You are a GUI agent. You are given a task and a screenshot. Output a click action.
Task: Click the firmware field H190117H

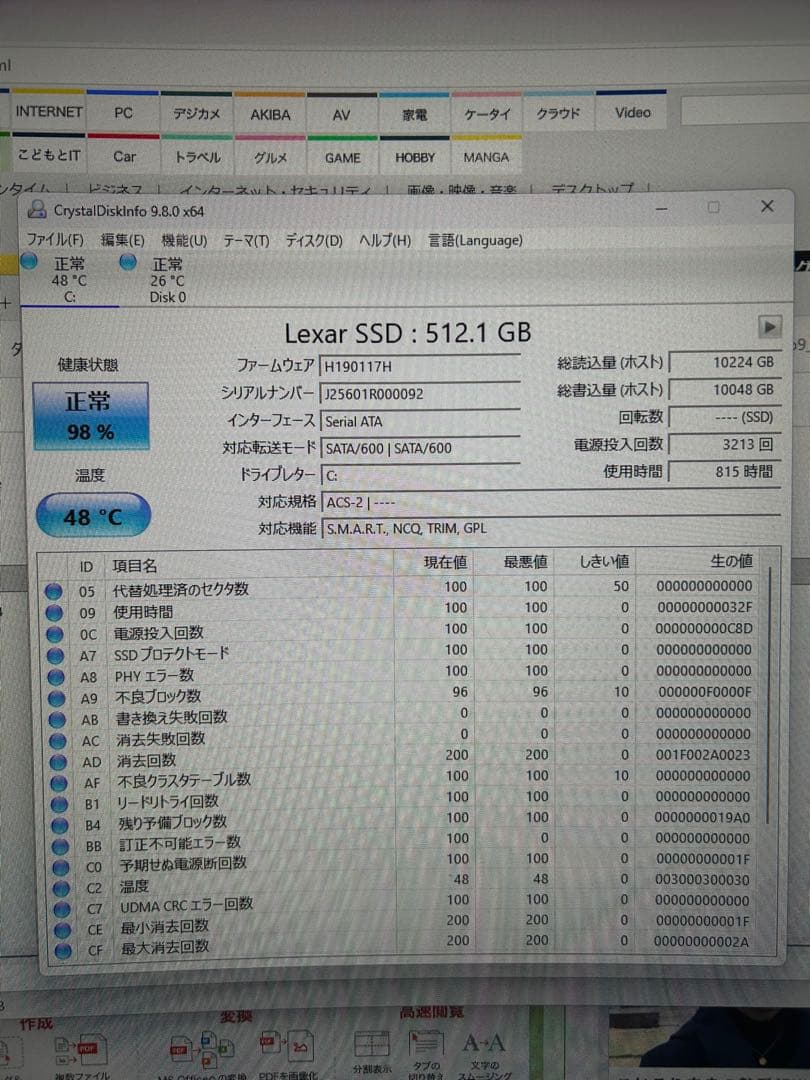click(419, 366)
